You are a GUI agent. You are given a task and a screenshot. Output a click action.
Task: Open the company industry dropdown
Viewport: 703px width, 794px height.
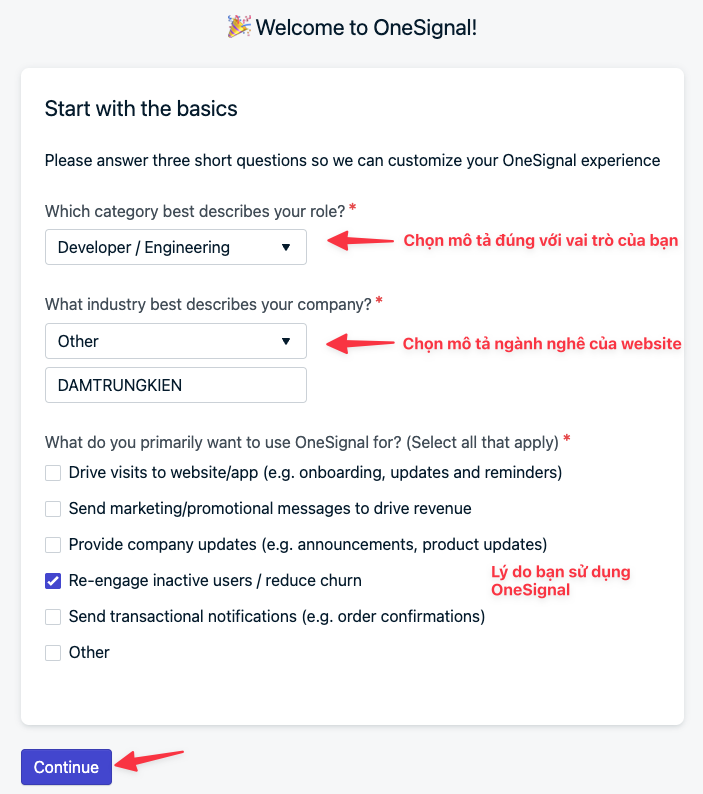pos(176,341)
